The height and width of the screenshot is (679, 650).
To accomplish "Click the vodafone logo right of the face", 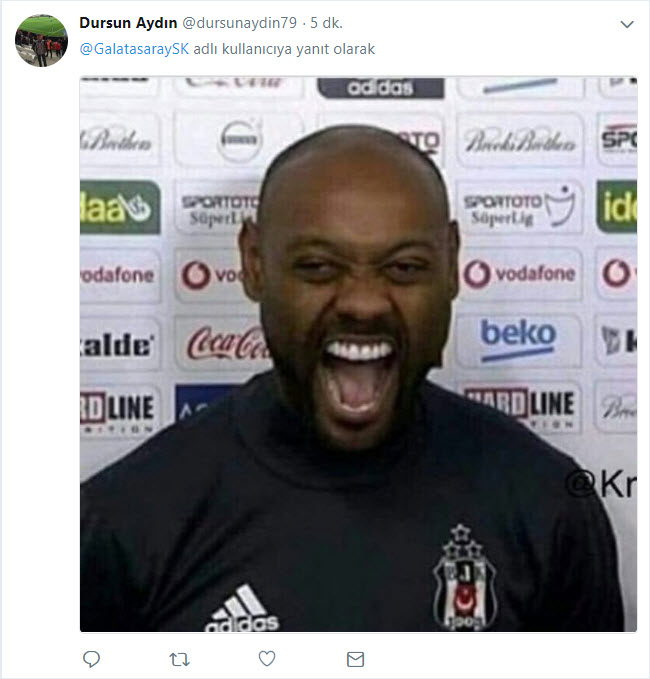I will tap(520, 274).
